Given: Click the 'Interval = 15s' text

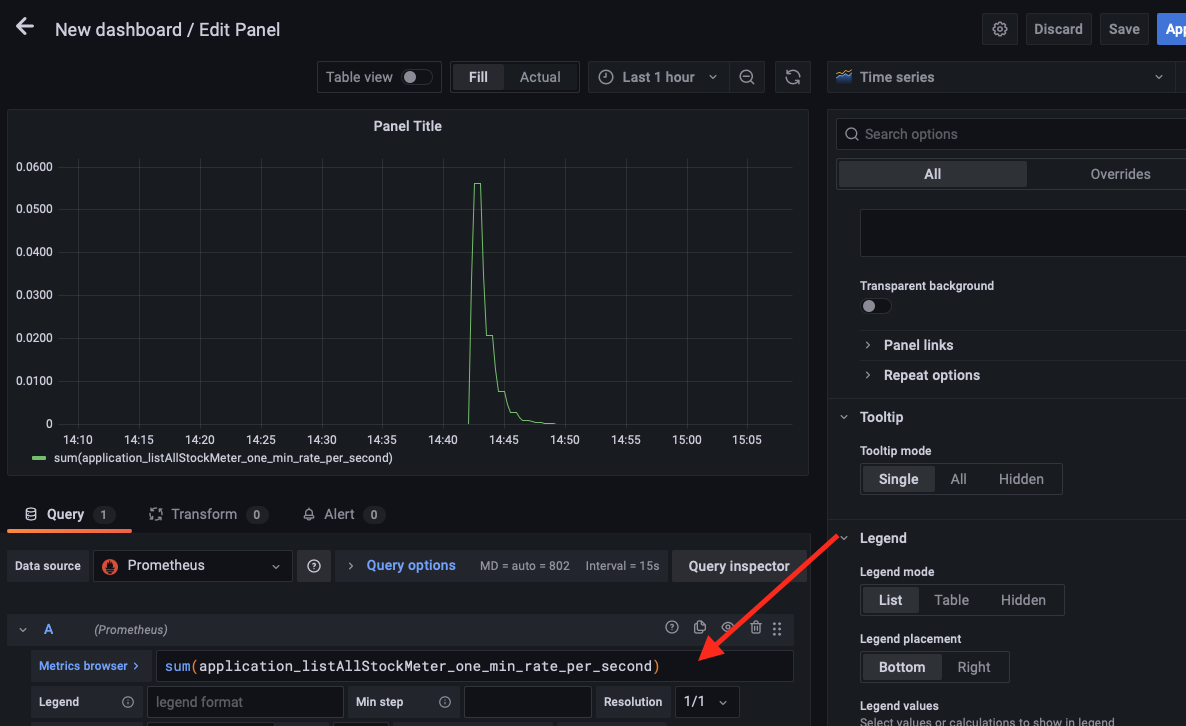Looking at the screenshot, I should point(622,566).
